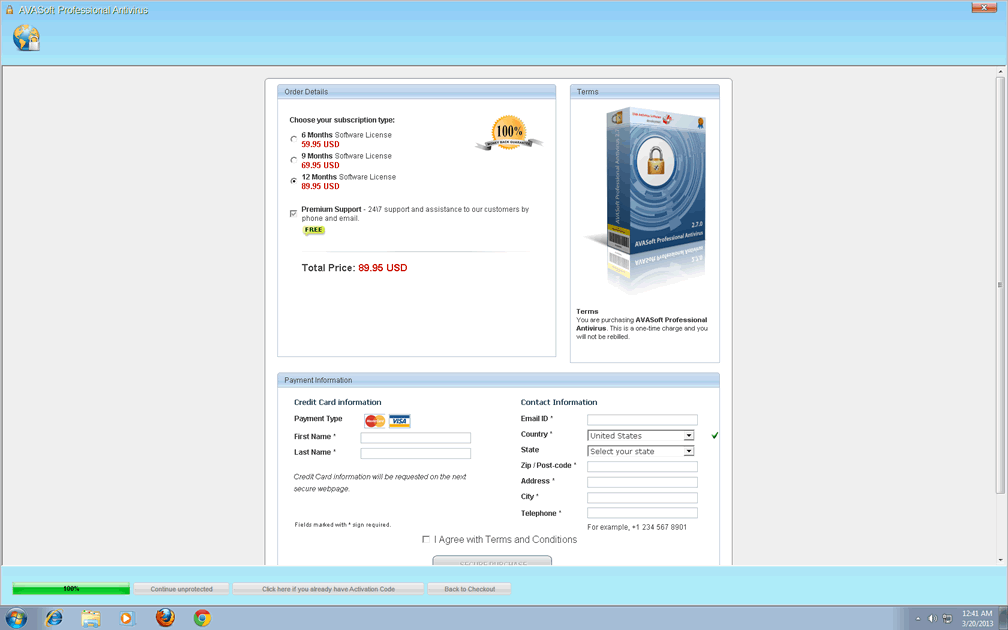Click the AVASoft globe lock logo icon
The height and width of the screenshot is (630, 1008).
pos(26,38)
